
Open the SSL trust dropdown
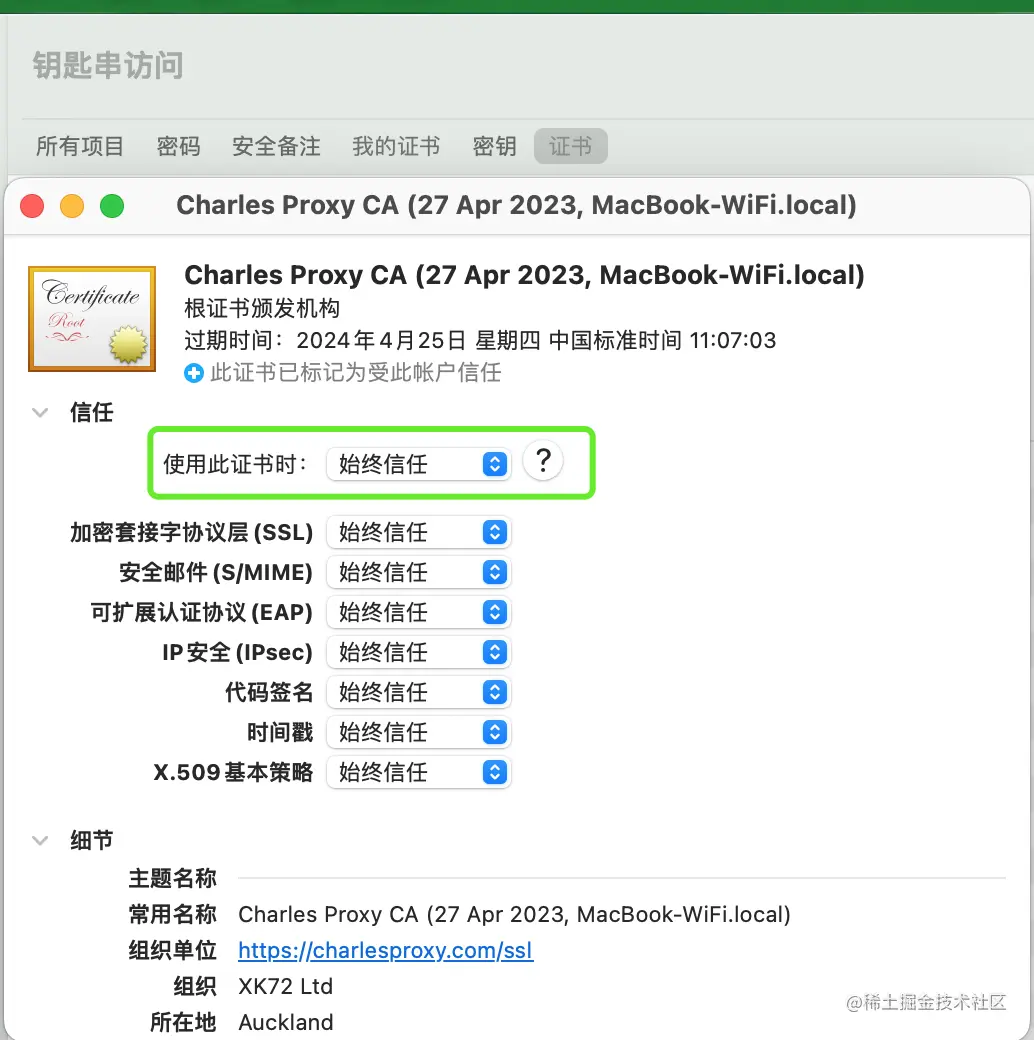coord(419,532)
